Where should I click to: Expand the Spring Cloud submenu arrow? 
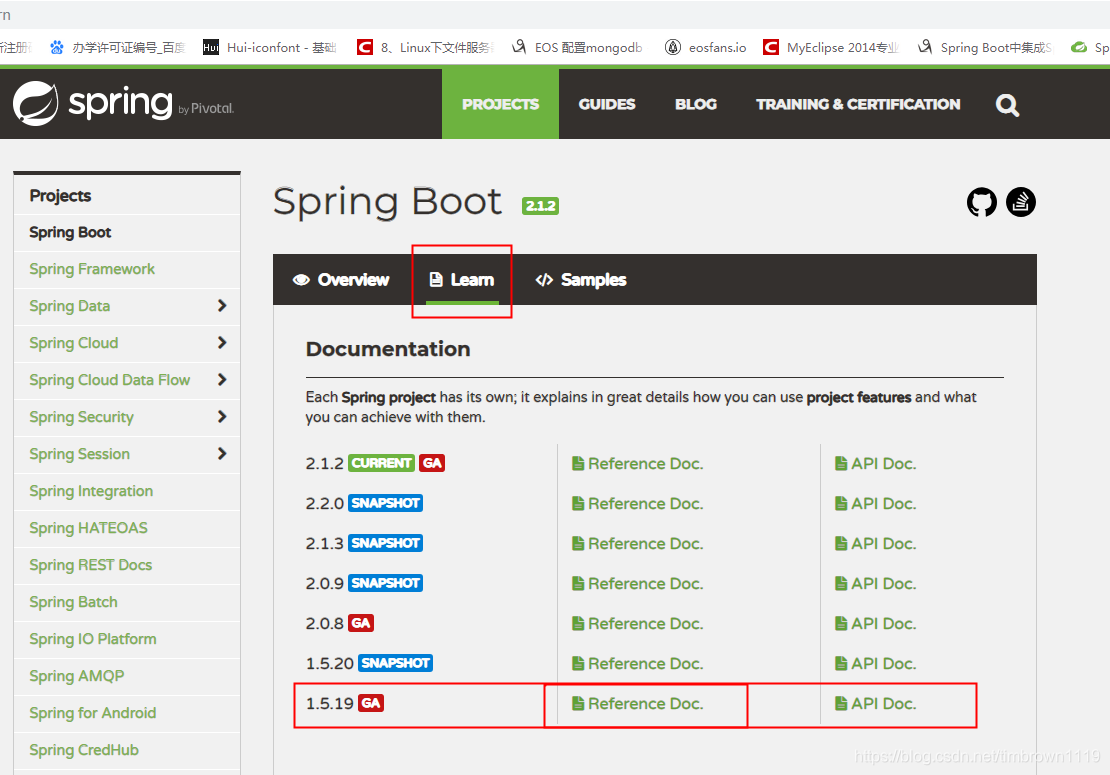click(x=222, y=343)
